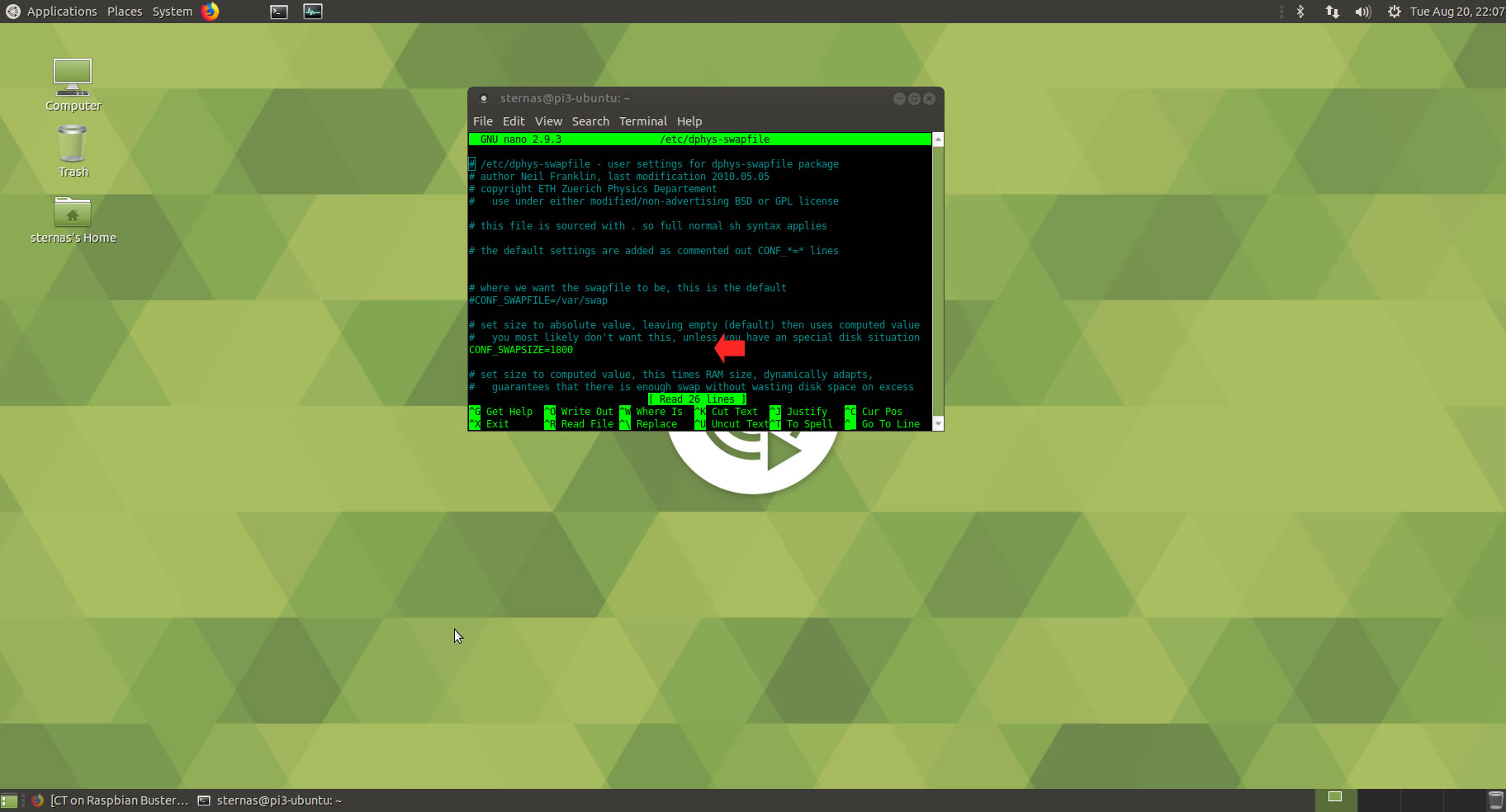Viewport: 1506px width, 812px height.
Task: Click the Bluetooth indicator icon
Action: tap(1300, 12)
